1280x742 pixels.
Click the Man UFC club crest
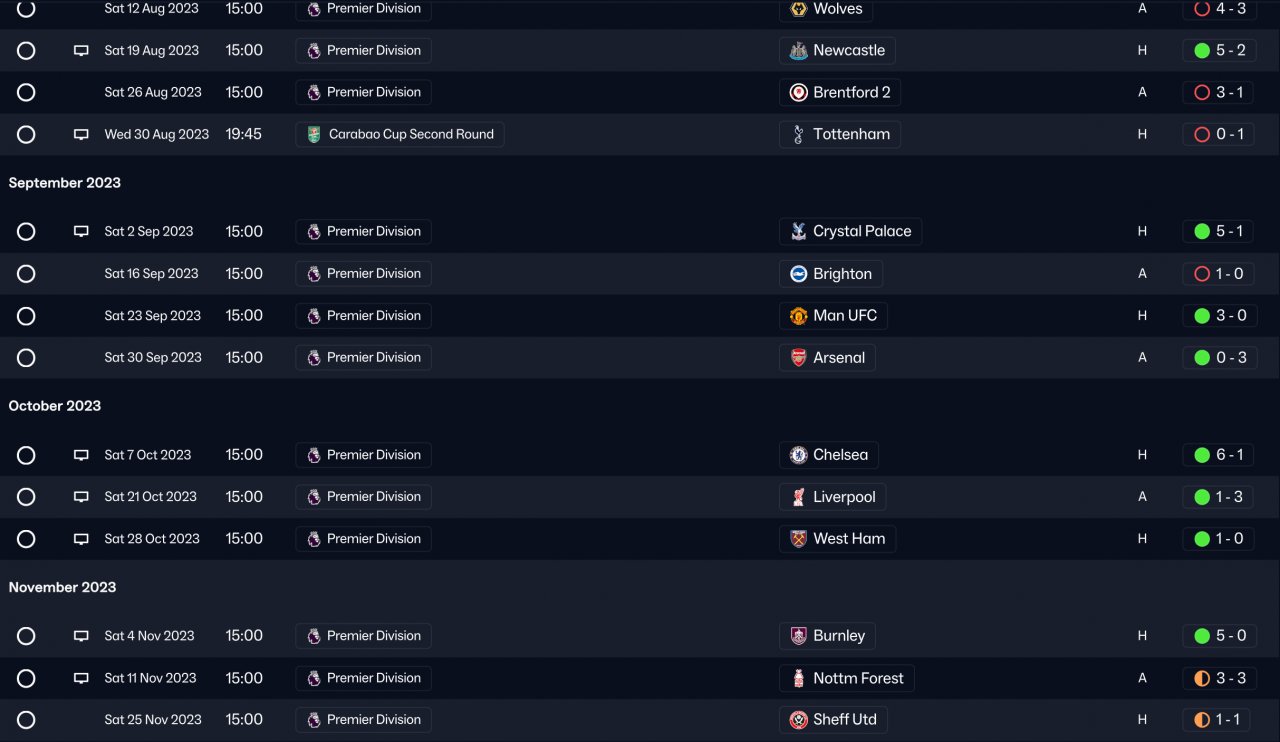click(x=798, y=316)
